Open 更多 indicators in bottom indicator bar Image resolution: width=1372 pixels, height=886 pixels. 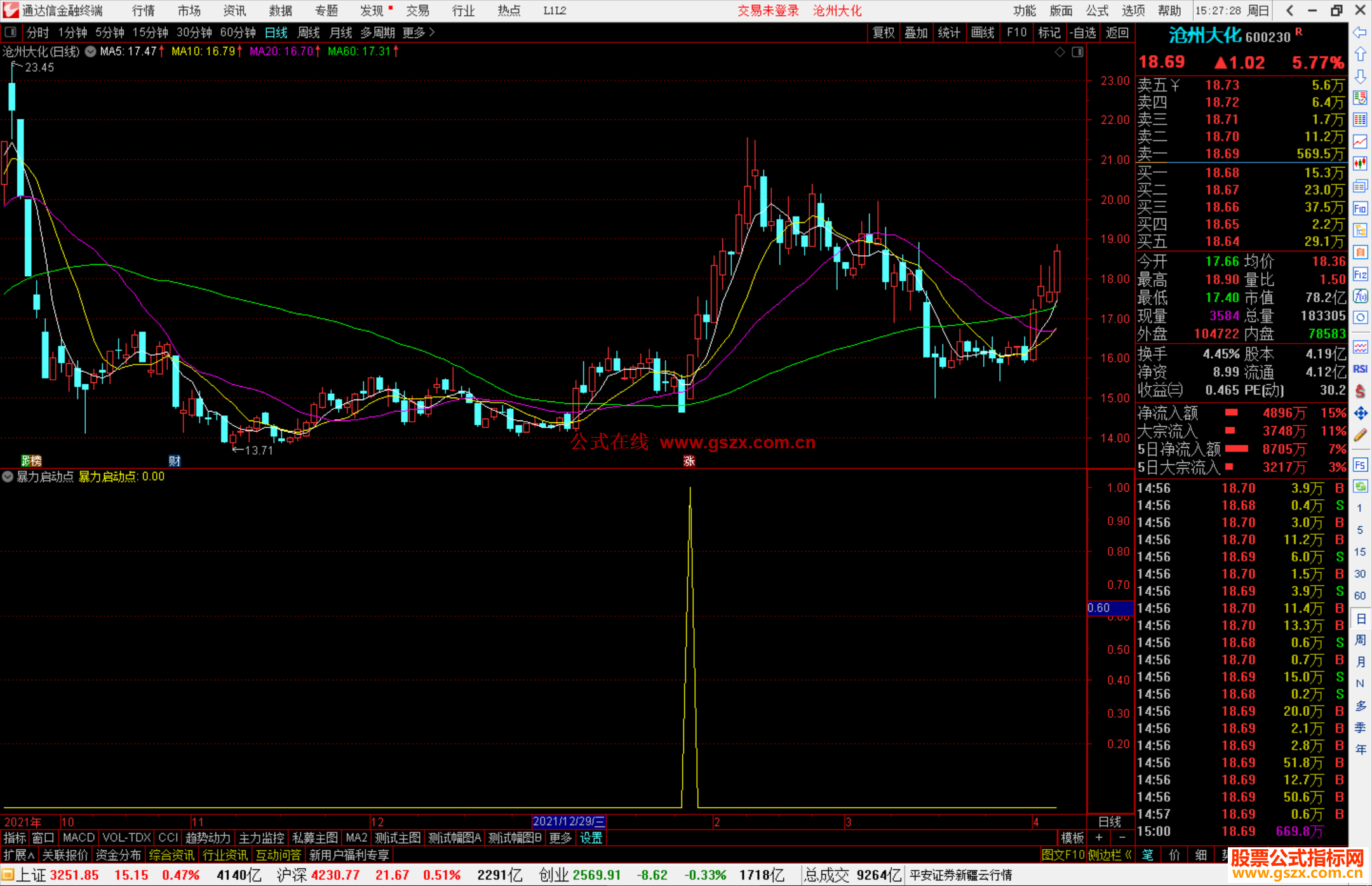click(x=560, y=838)
